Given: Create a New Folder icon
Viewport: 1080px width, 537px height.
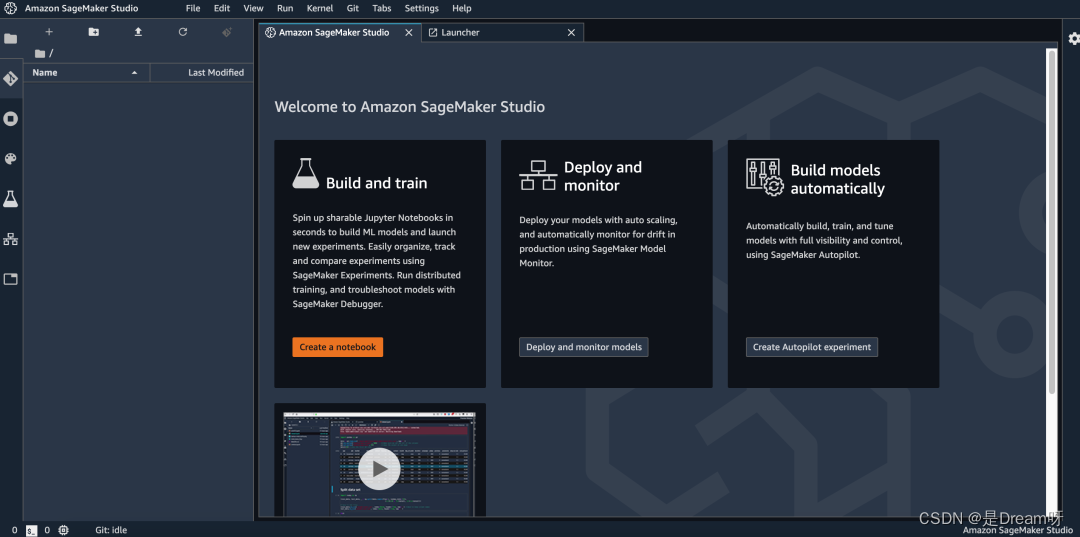Looking at the screenshot, I should point(94,32).
